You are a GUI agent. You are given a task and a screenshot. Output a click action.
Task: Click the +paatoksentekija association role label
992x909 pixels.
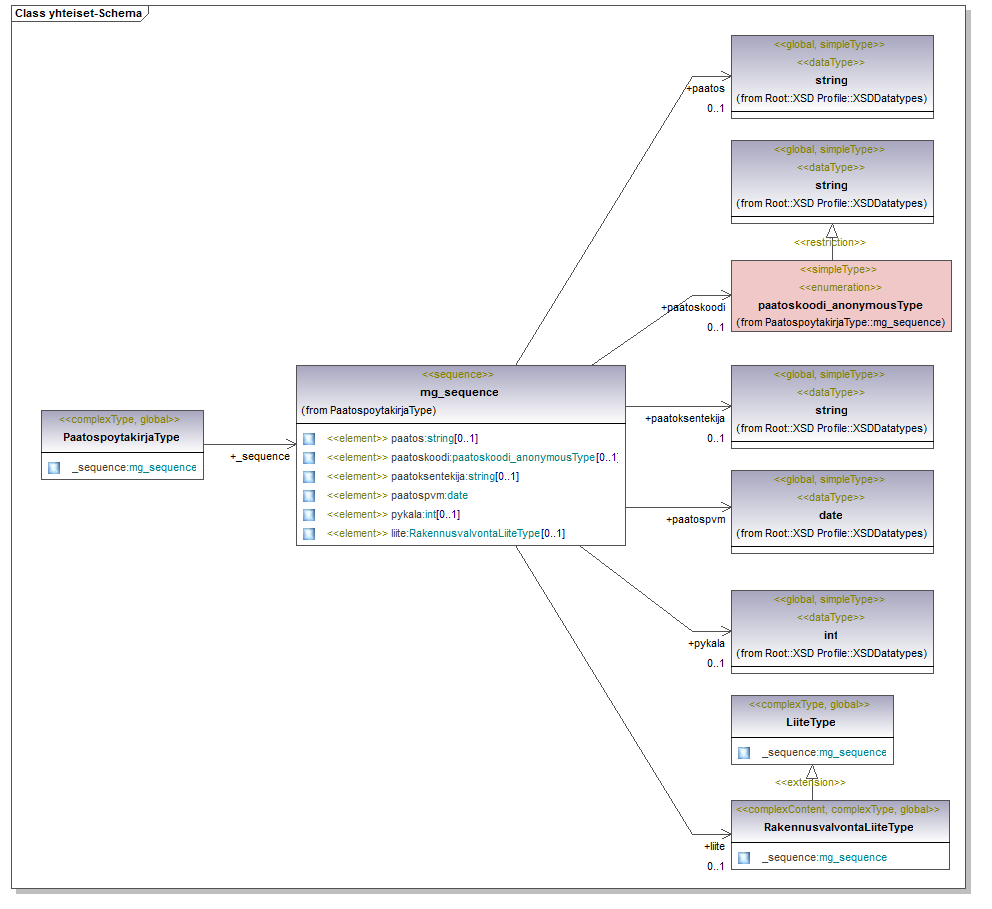point(684,418)
